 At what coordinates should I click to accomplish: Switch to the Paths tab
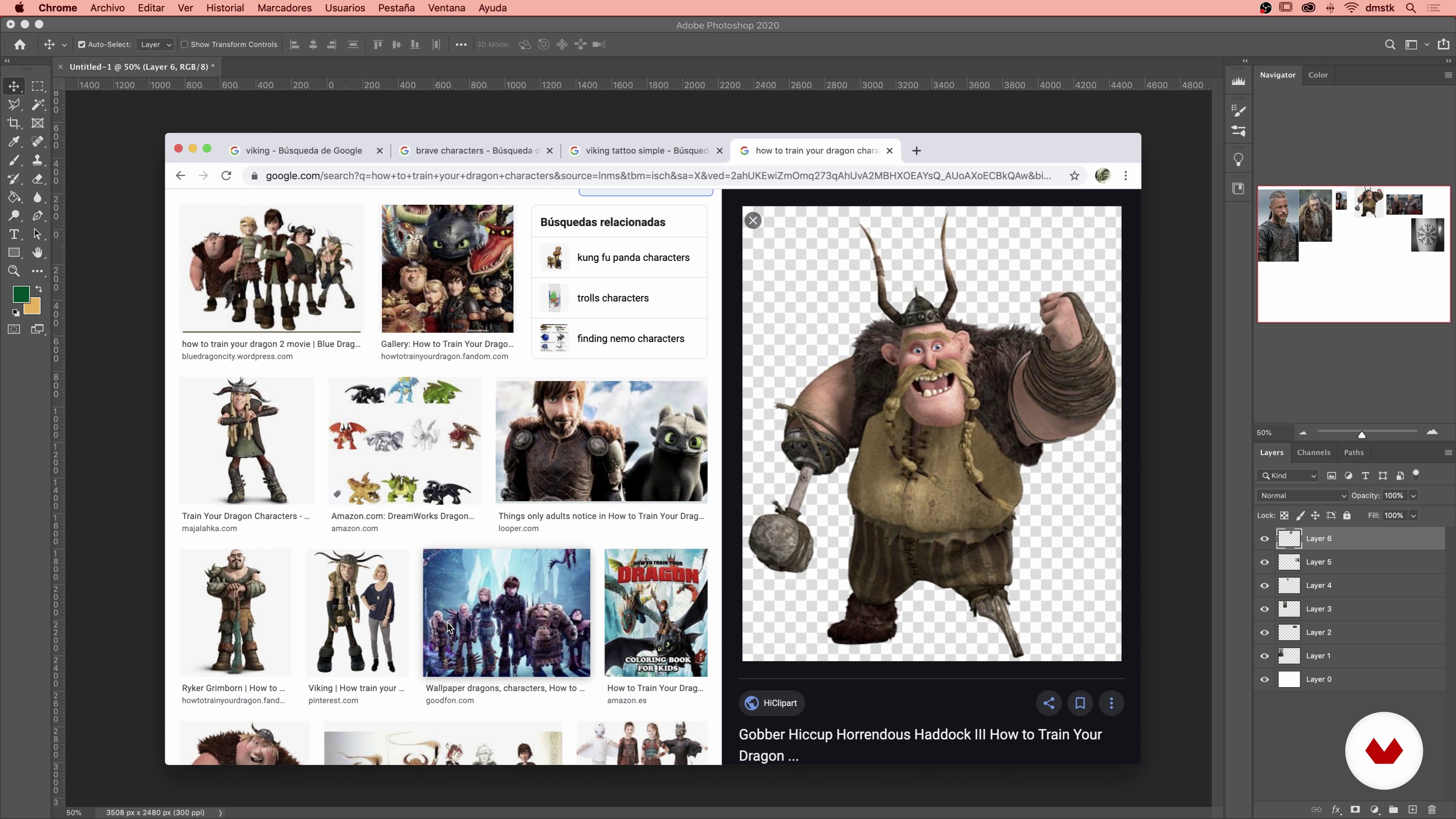pos(1354,453)
